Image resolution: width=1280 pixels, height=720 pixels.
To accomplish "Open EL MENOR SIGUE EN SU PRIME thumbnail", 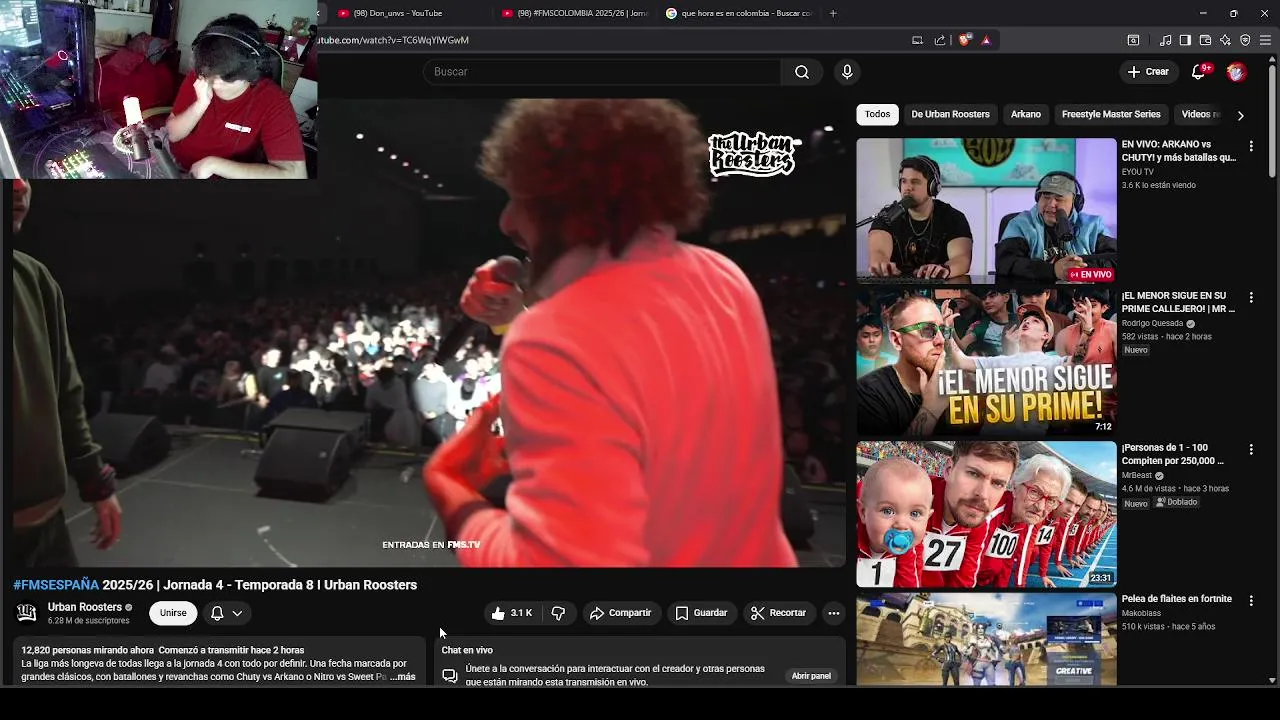I will (x=986, y=363).
